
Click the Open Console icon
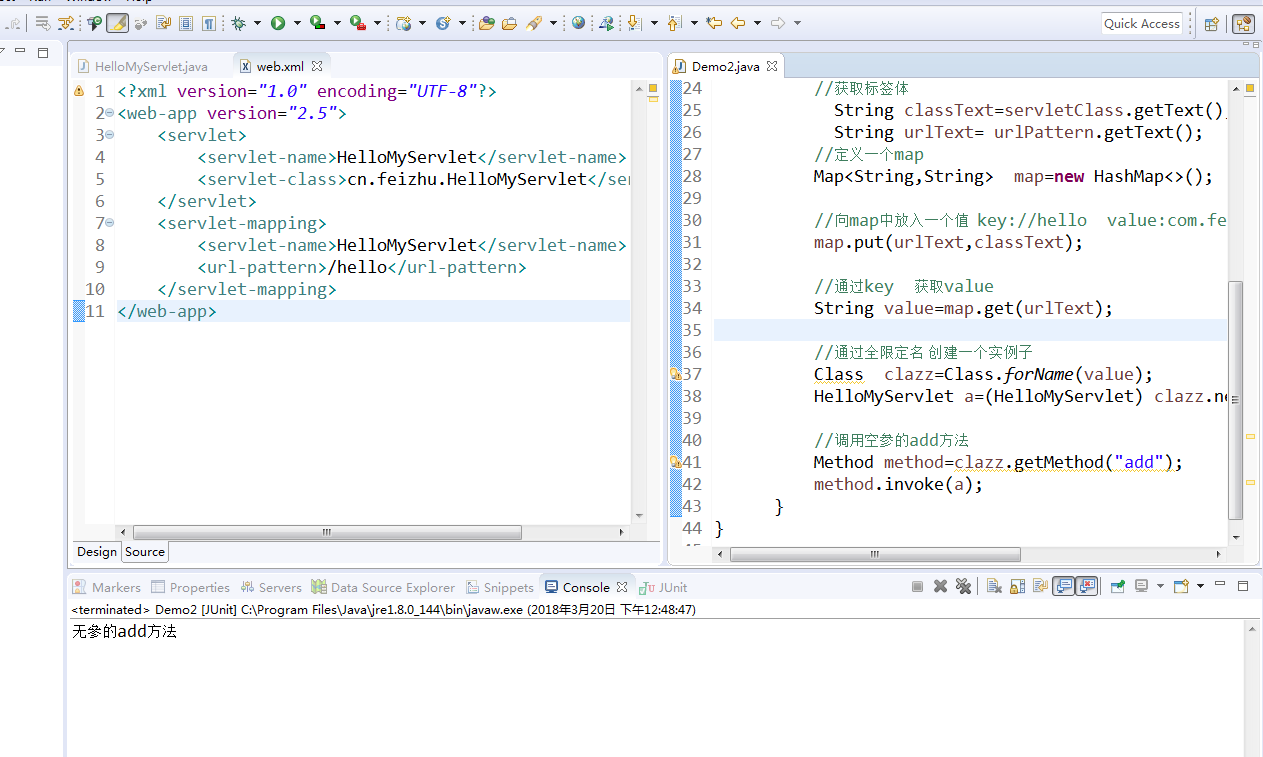pos(1180,587)
